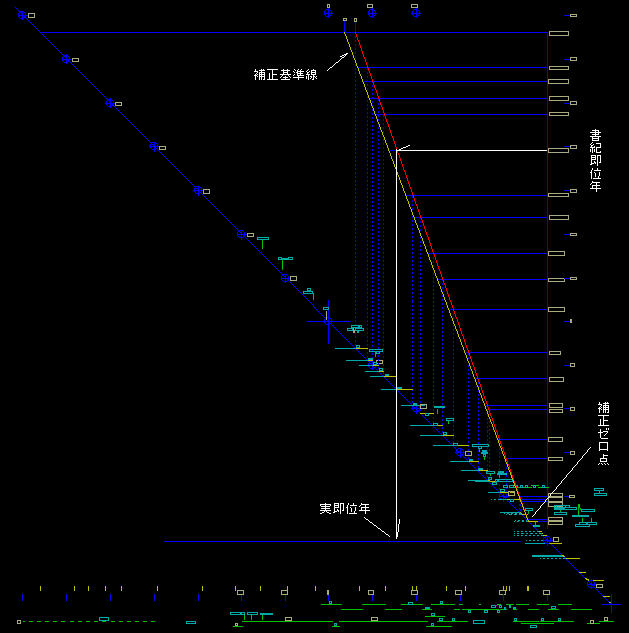Click the blue plus marker at the diagonal's lower-right end
This screenshot has height=633, width=629.
[611, 604]
